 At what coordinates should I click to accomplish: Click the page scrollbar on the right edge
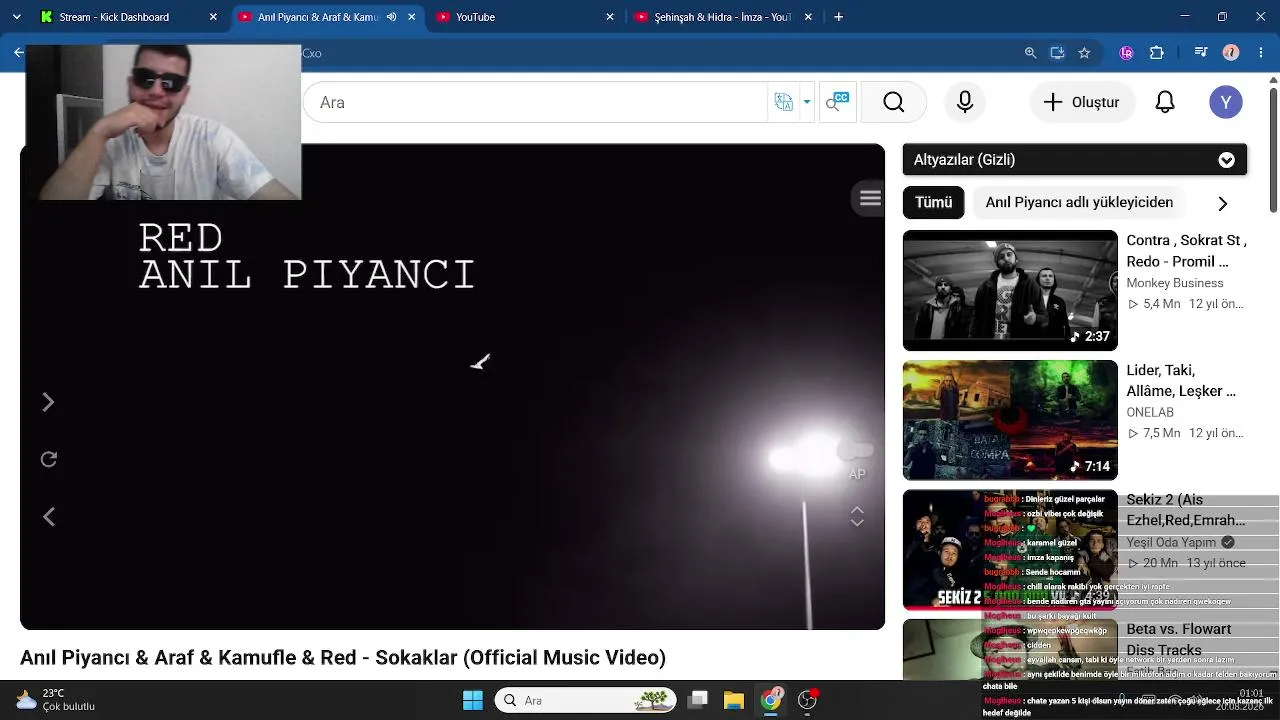point(1273,150)
